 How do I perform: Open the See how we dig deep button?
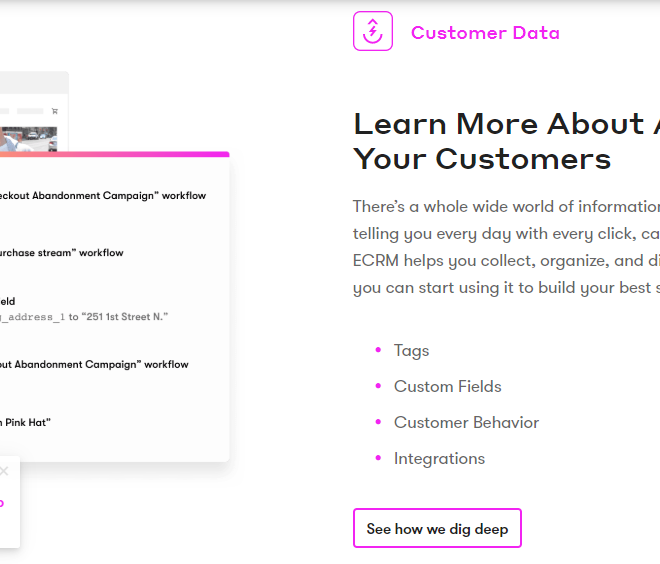click(x=437, y=528)
